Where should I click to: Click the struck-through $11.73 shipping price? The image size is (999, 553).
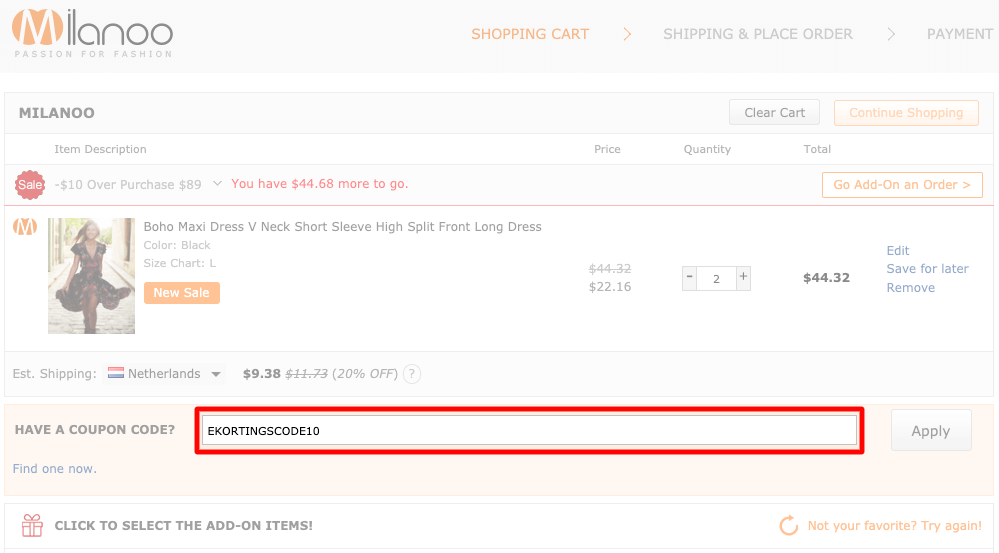click(x=306, y=374)
